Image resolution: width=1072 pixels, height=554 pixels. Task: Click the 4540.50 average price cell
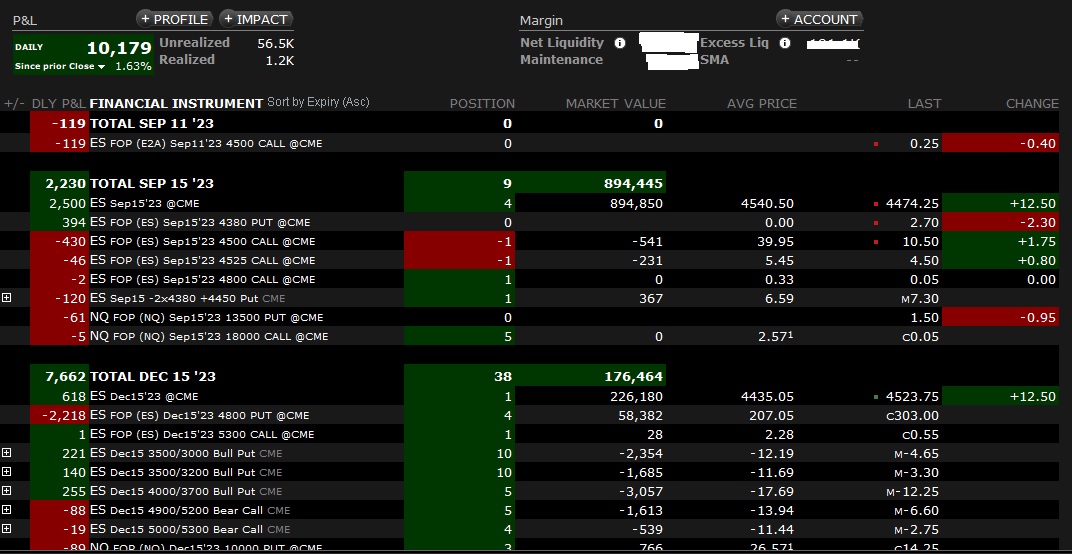(768, 203)
